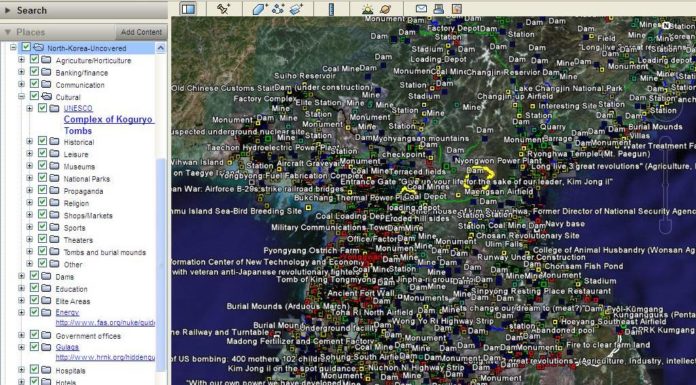Expand the Tombs and burial mounds folder
This screenshot has width=696, height=385.
[x=29, y=252]
